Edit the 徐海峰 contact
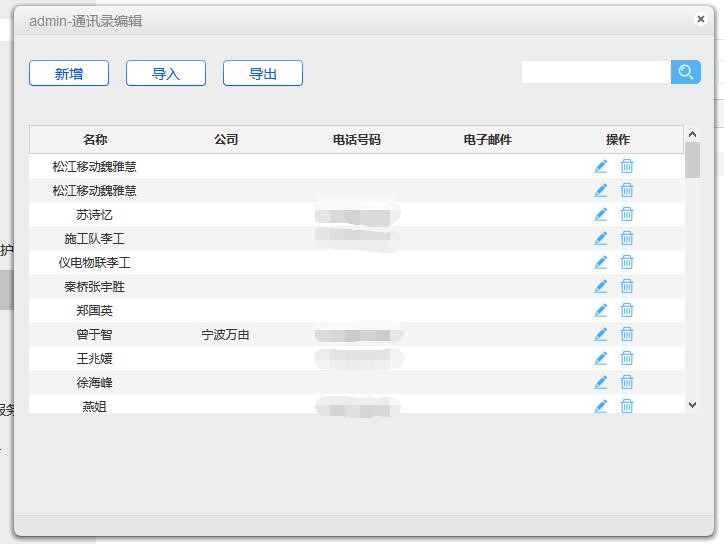724x544 pixels. coord(601,382)
